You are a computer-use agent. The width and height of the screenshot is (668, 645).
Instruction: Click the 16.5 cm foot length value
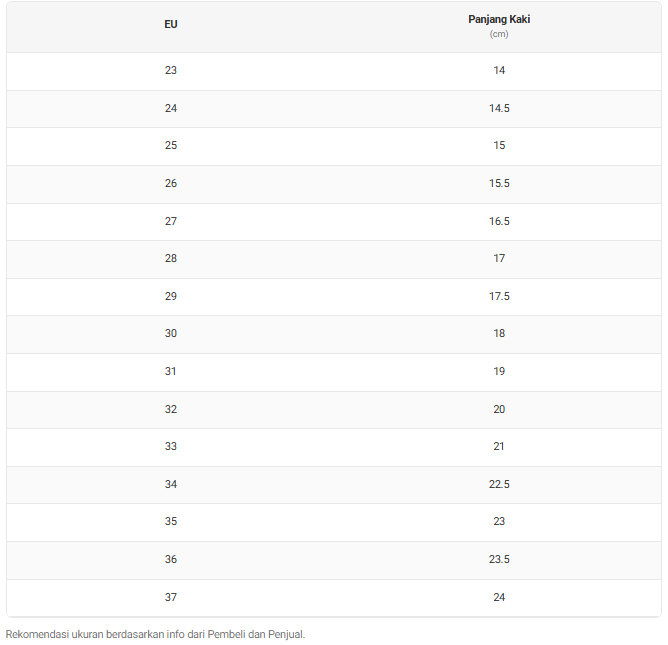pos(499,221)
